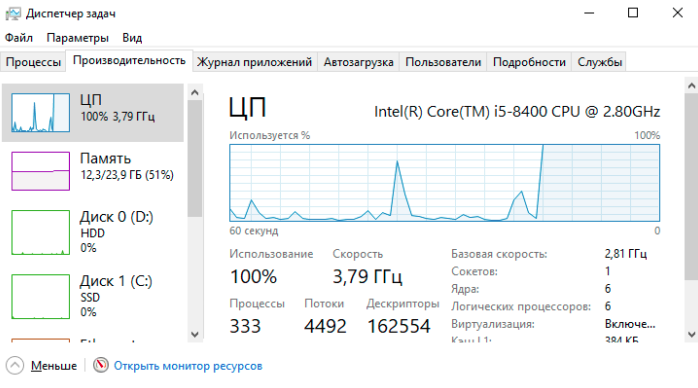
Task: Collapse view with the Меньше arrow icon
Action: click(15, 365)
